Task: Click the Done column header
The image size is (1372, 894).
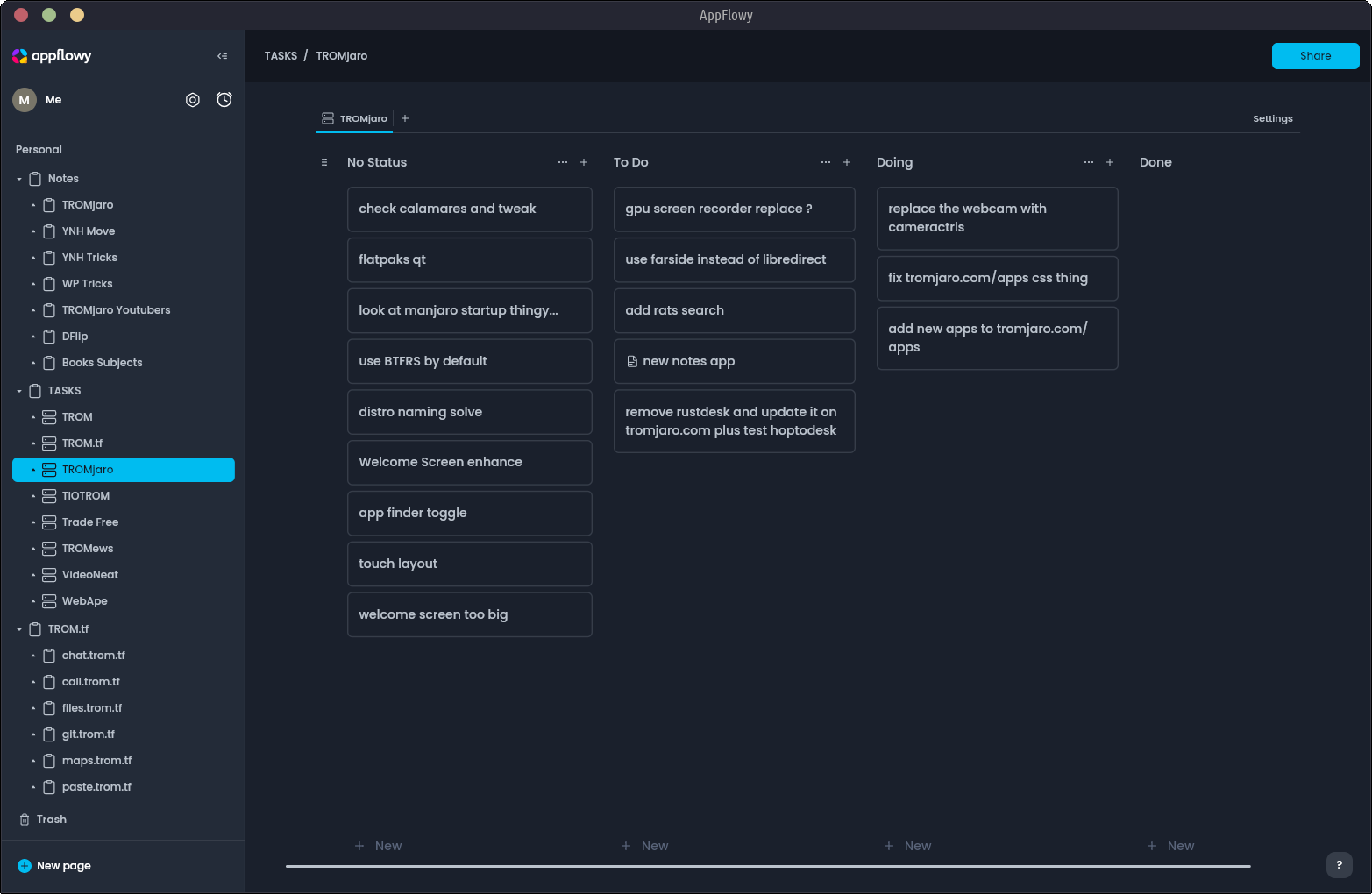Action: (x=1155, y=162)
